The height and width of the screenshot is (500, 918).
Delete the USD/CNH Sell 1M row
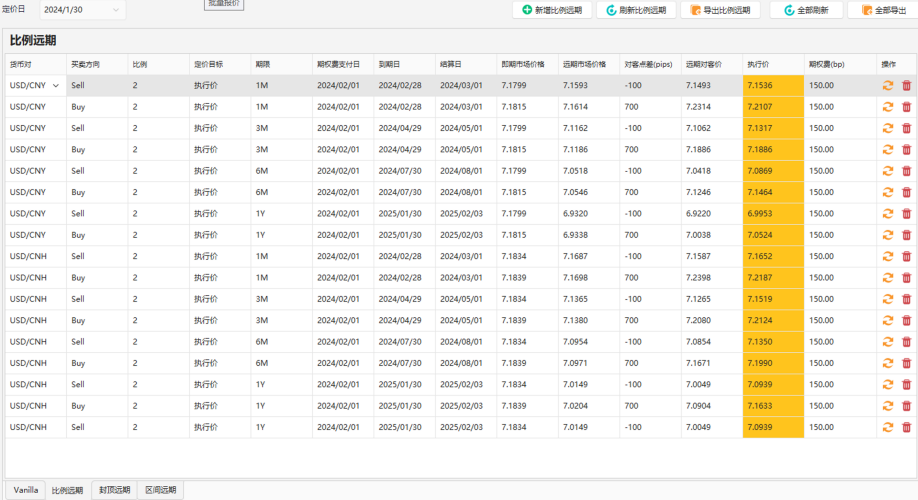tap(906, 256)
